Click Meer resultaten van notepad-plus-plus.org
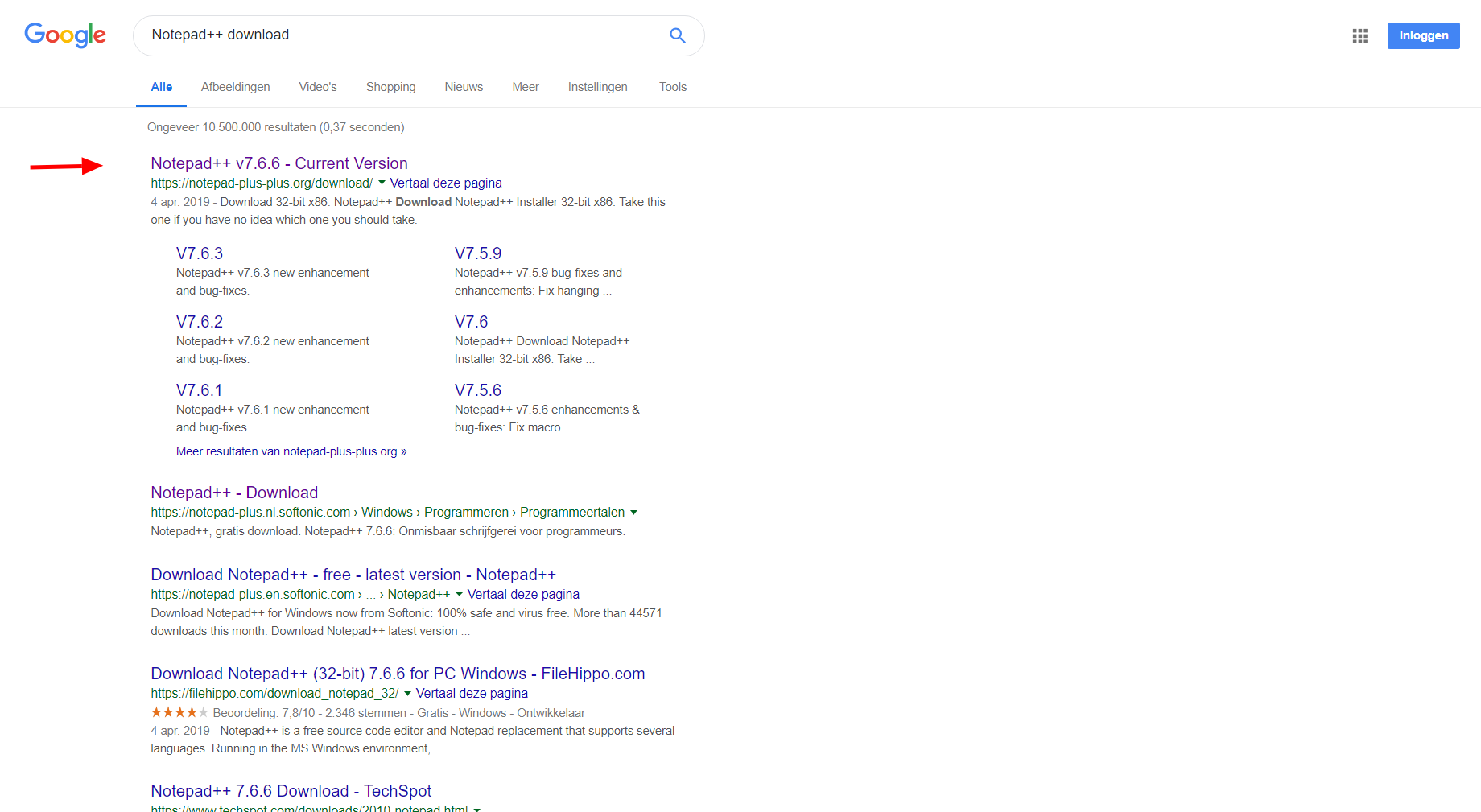 pos(291,451)
